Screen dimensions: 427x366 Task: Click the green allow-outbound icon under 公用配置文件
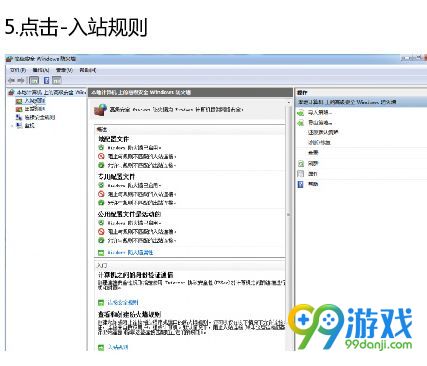(x=101, y=240)
